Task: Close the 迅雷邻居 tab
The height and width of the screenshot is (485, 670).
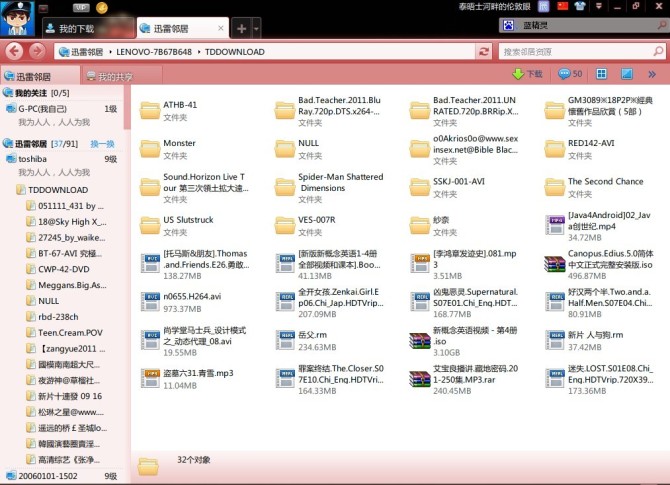Action: click(220, 28)
